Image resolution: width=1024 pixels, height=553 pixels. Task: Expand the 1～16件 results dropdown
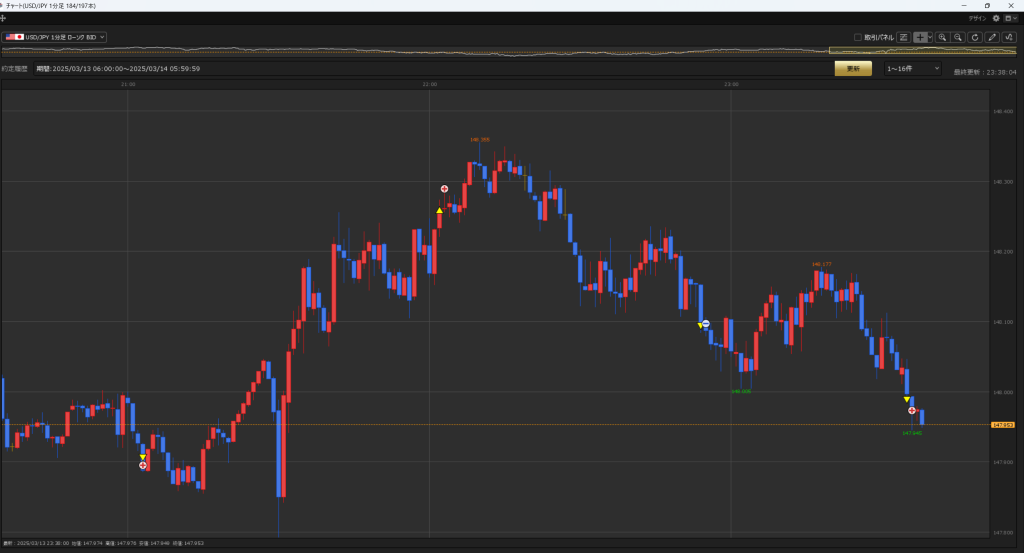(x=912, y=68)
